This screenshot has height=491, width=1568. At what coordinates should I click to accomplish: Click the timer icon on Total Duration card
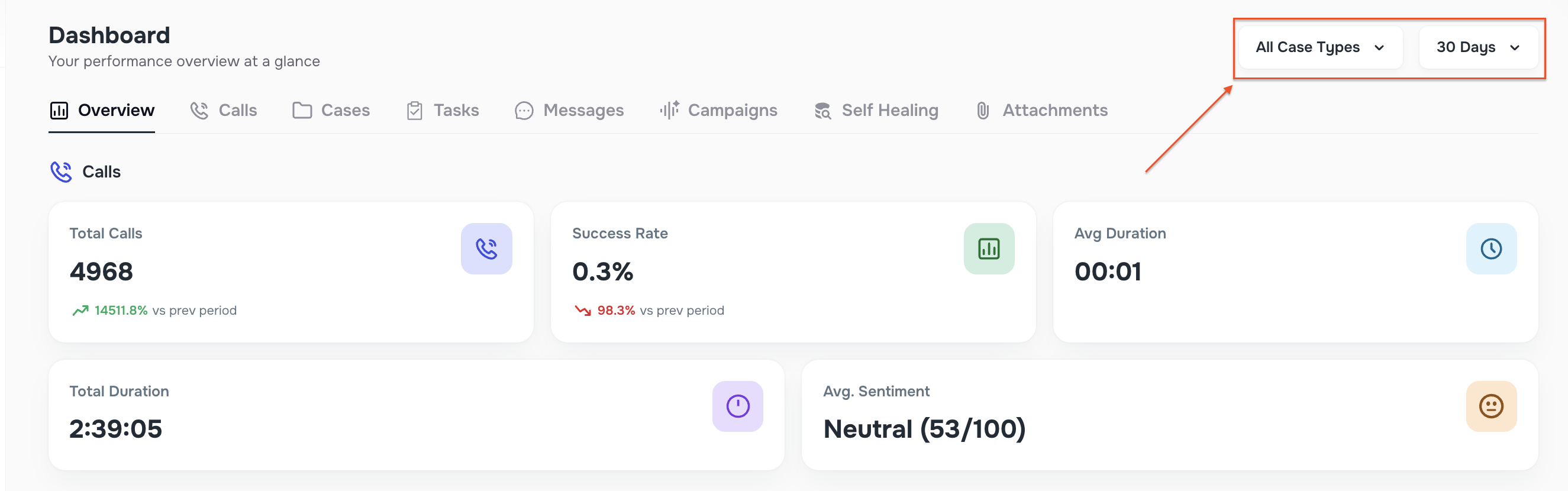click(x=738, y=406)
